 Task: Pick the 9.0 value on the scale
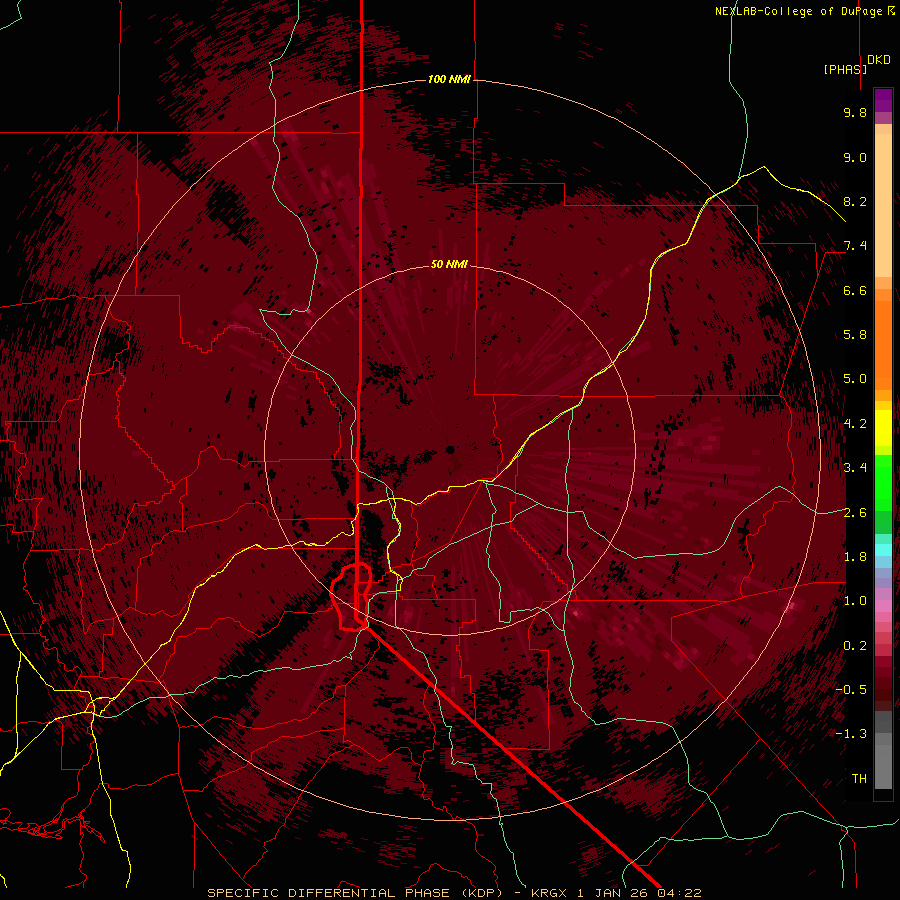coord(855,157)
